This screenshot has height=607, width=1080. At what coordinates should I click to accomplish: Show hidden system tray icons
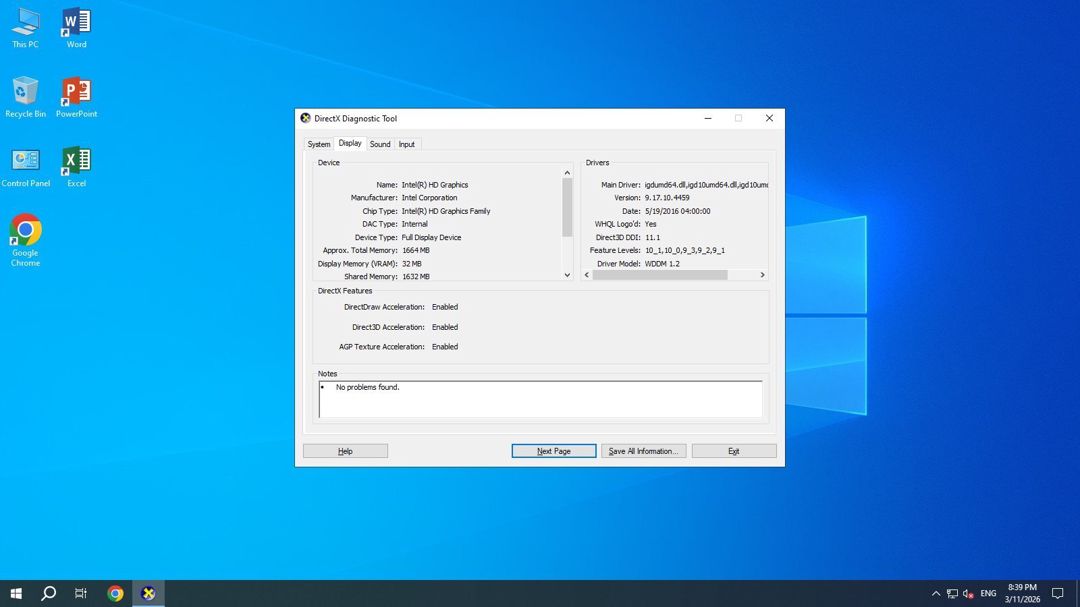935,593
